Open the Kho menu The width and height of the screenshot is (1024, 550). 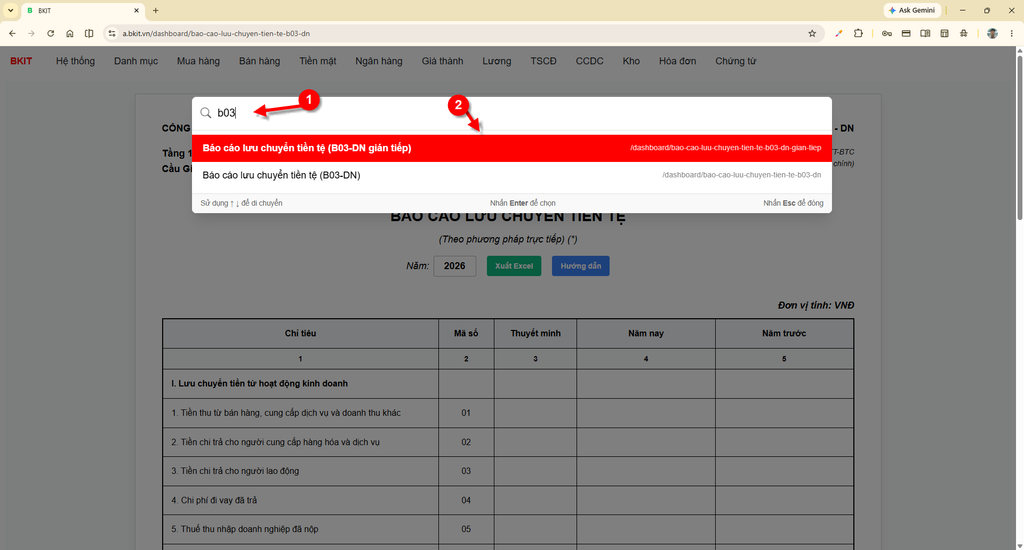(x=631, y=61)
